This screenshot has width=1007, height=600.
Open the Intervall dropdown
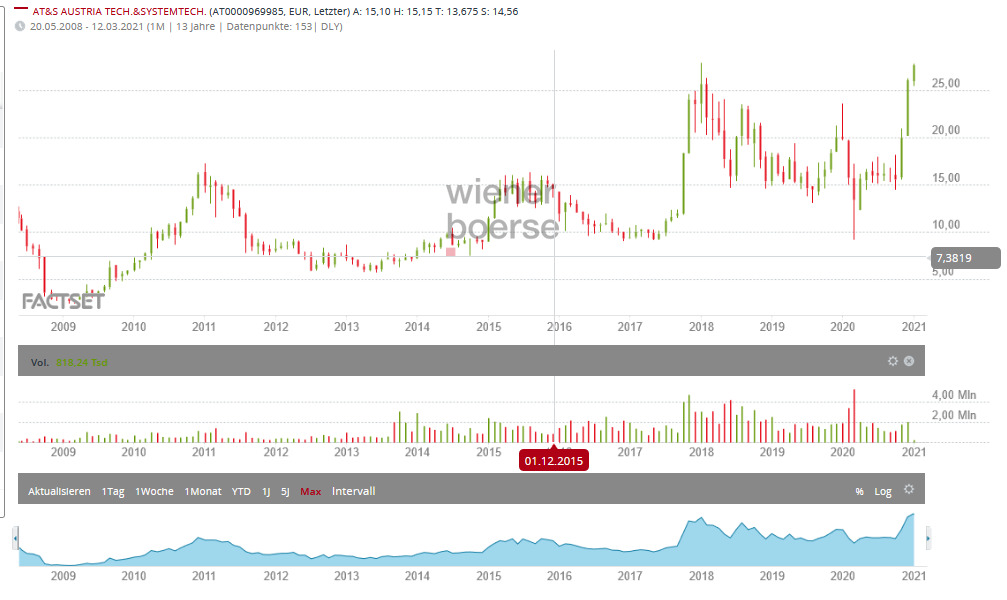[x=353, y=491]
